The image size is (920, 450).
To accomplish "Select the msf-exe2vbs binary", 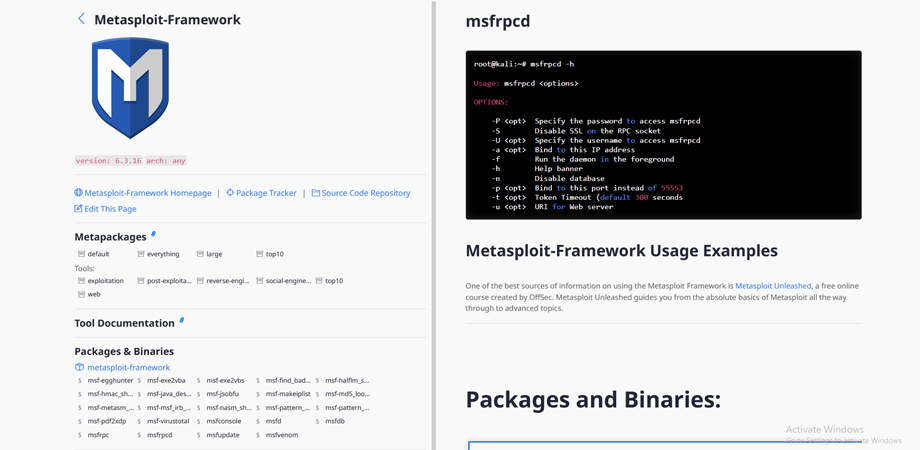I will (x=225, y=380).
